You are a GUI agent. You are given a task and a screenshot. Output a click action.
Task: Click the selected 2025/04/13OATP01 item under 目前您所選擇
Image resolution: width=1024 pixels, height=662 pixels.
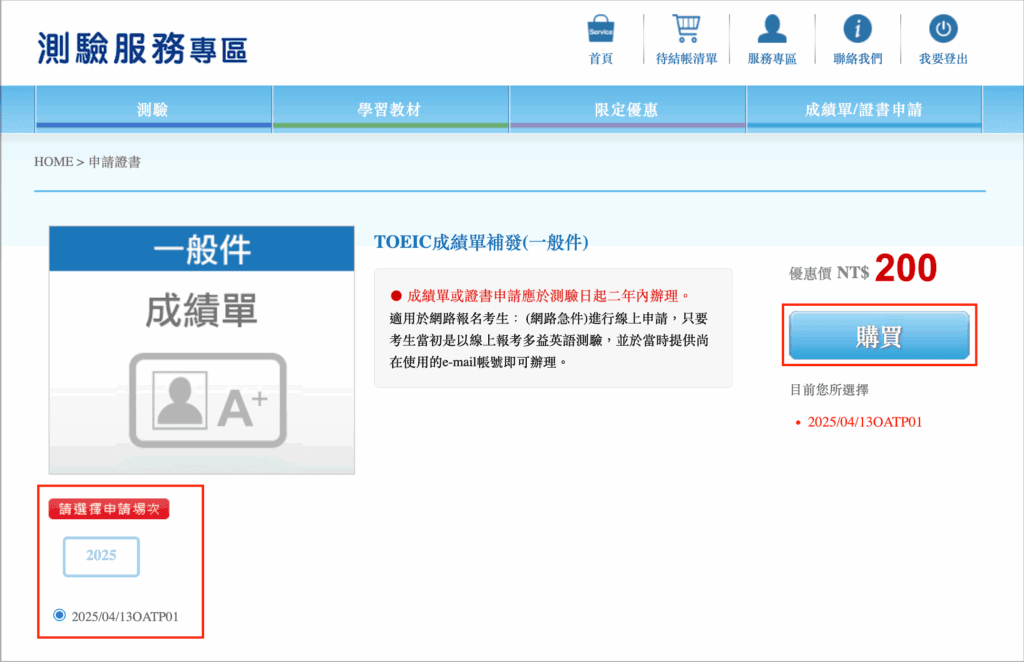pos(864,422)
